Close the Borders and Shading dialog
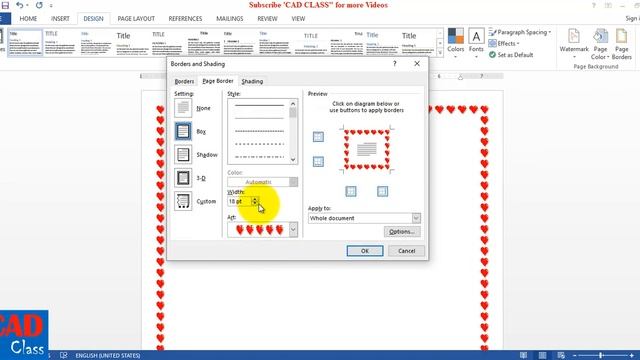Viewport: 640px width, 360px height. point(417,64)
